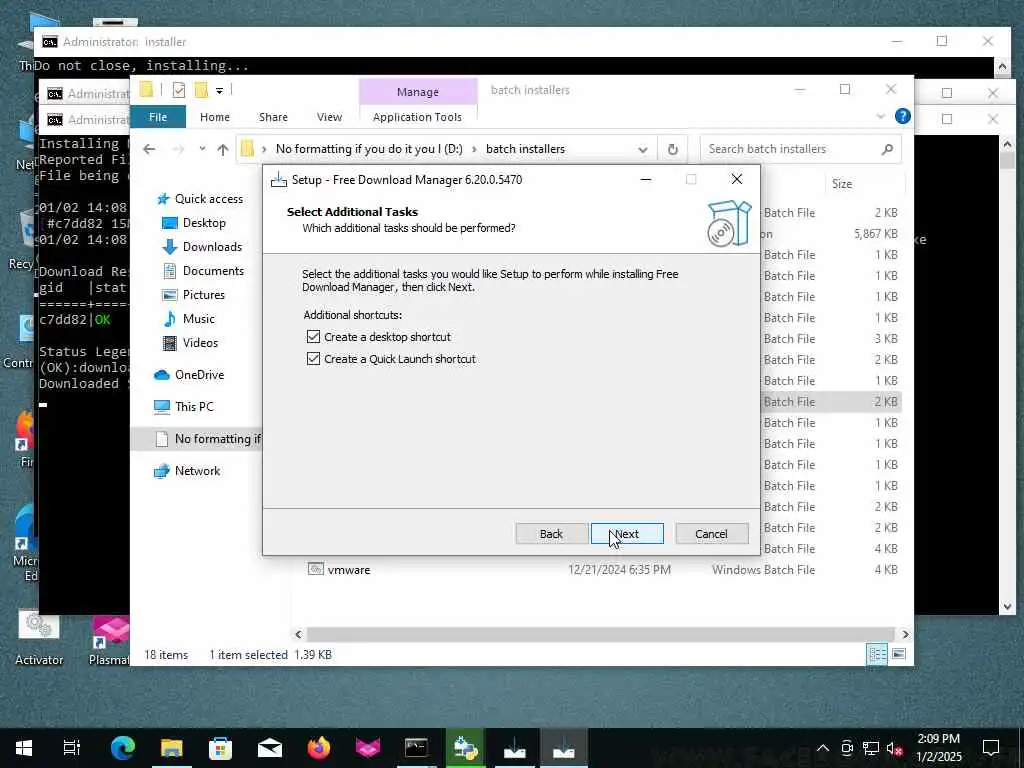Open Microsoft Store from taskbar
Viewport: 1024px width, 768px height.
coord(221,748)
